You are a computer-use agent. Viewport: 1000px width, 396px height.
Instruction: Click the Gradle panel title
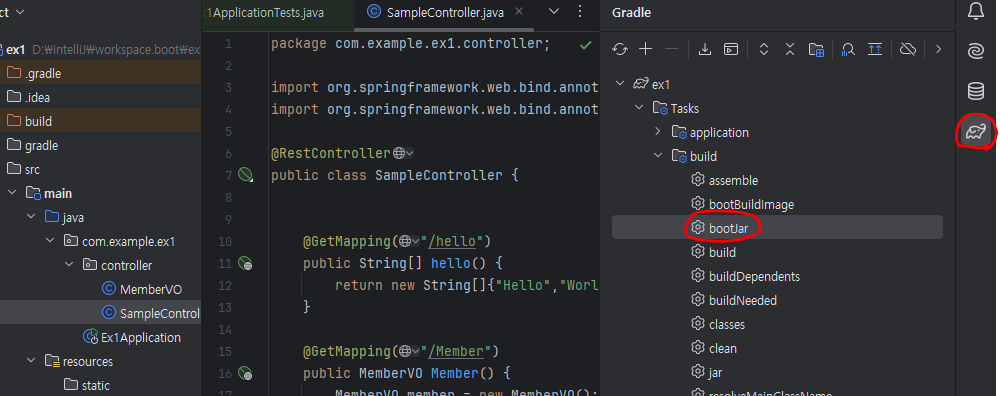(x=631, y=13)
